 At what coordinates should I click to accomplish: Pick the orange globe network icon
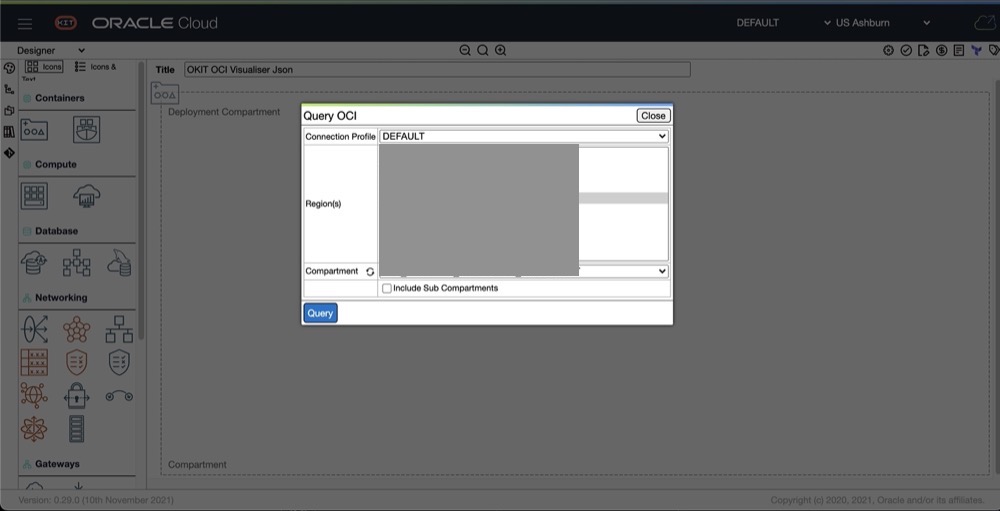coord(34,396)
